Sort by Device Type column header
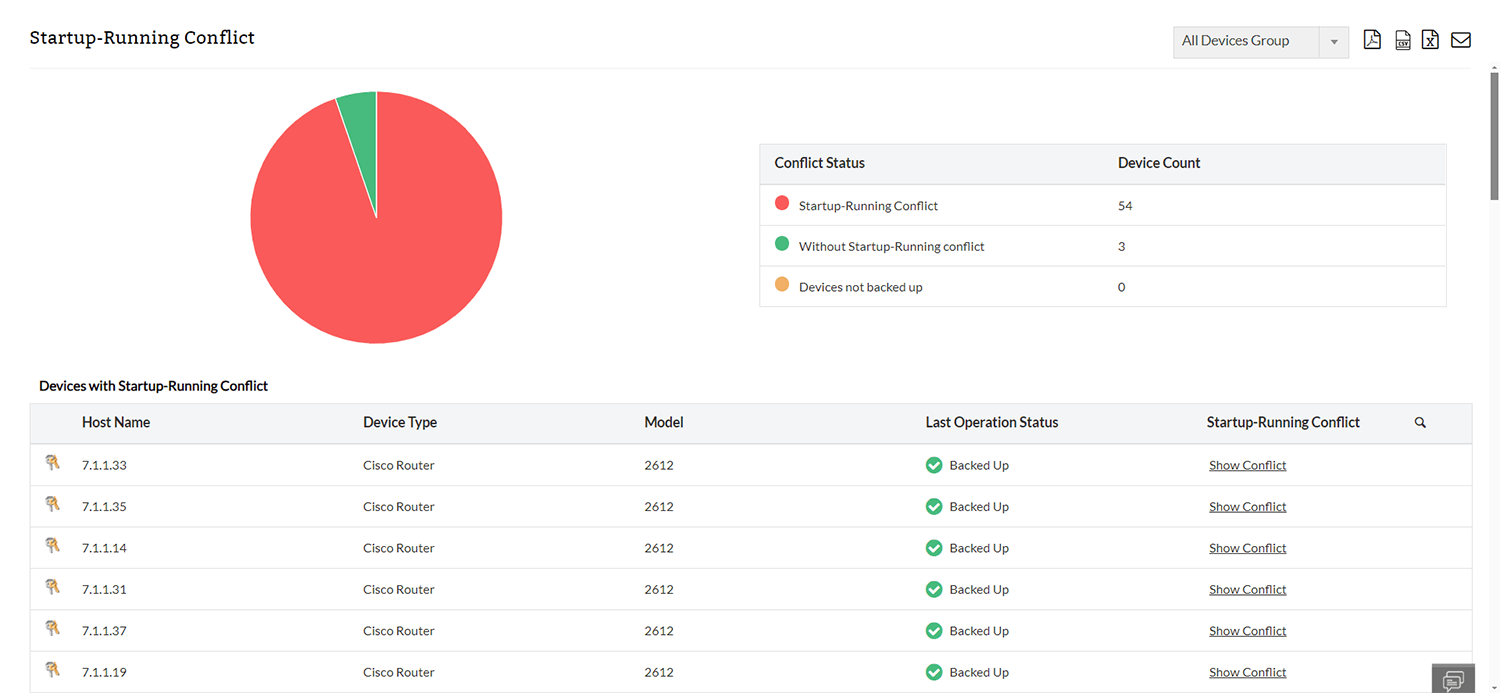Viewport: 1500px width, 693px height. click(x=400, y=423)
